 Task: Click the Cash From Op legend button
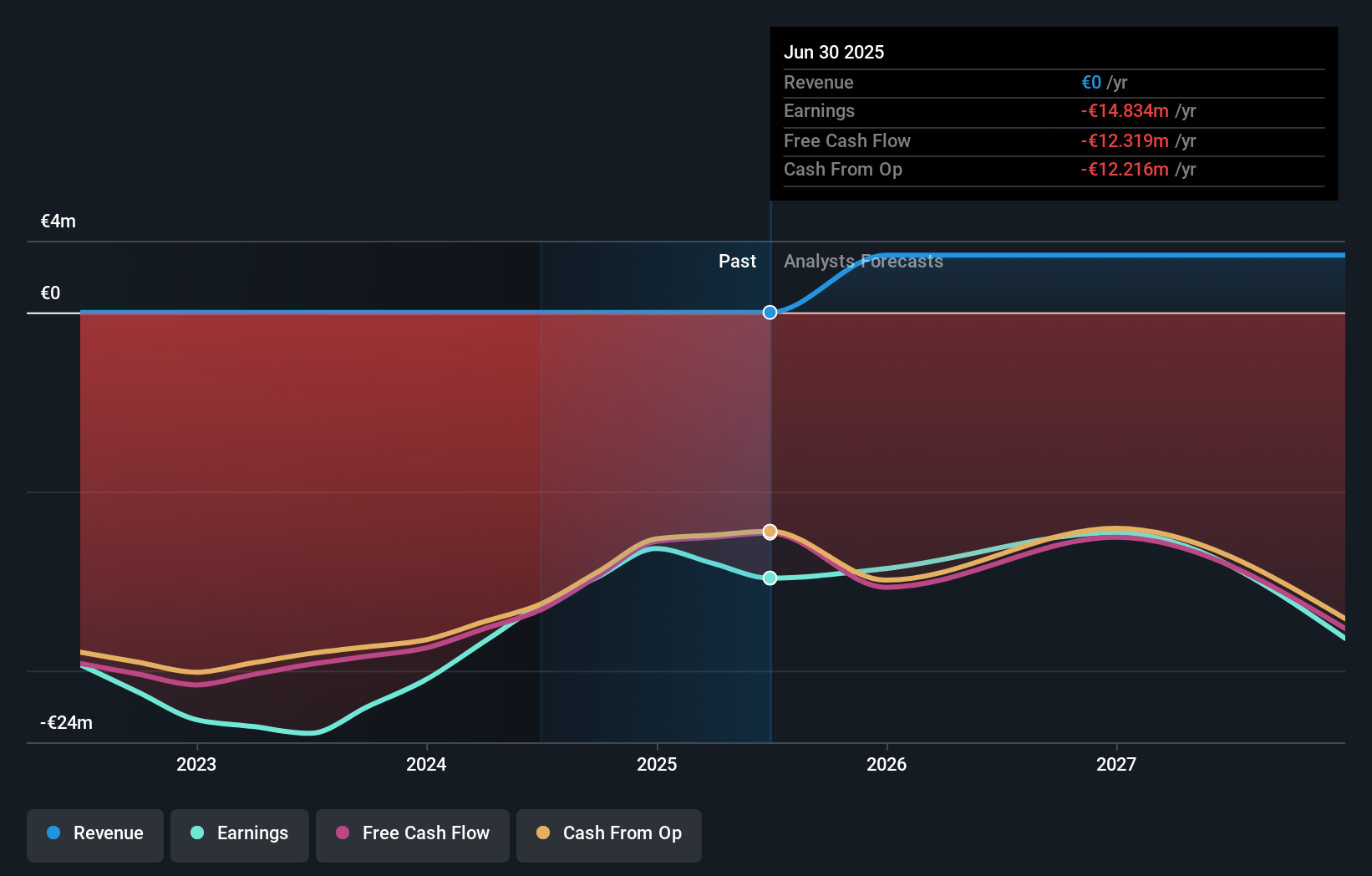(x=608, y=833)
